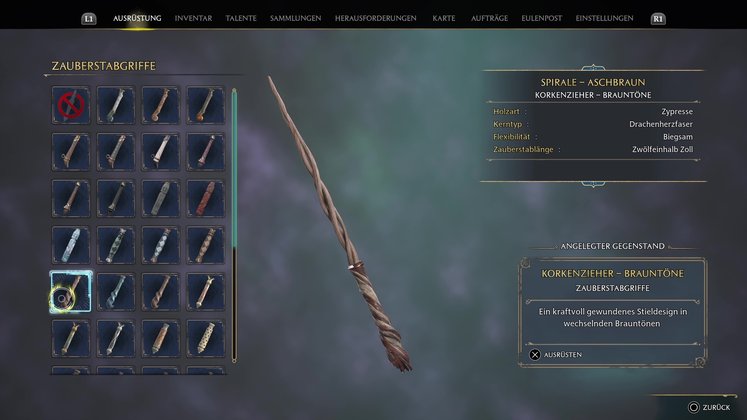747x420 pixels.
Task: Click the Zurück button label
Action: point(716,408)
